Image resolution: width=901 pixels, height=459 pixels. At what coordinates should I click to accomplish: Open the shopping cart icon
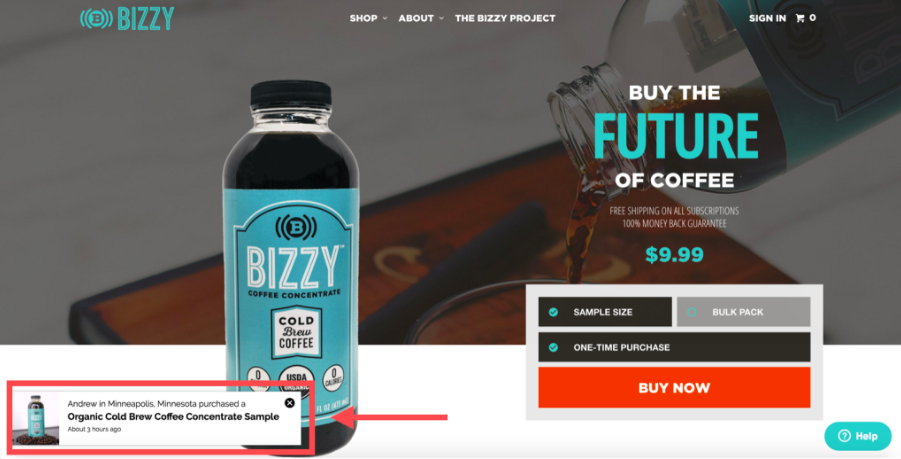point(799,18)
